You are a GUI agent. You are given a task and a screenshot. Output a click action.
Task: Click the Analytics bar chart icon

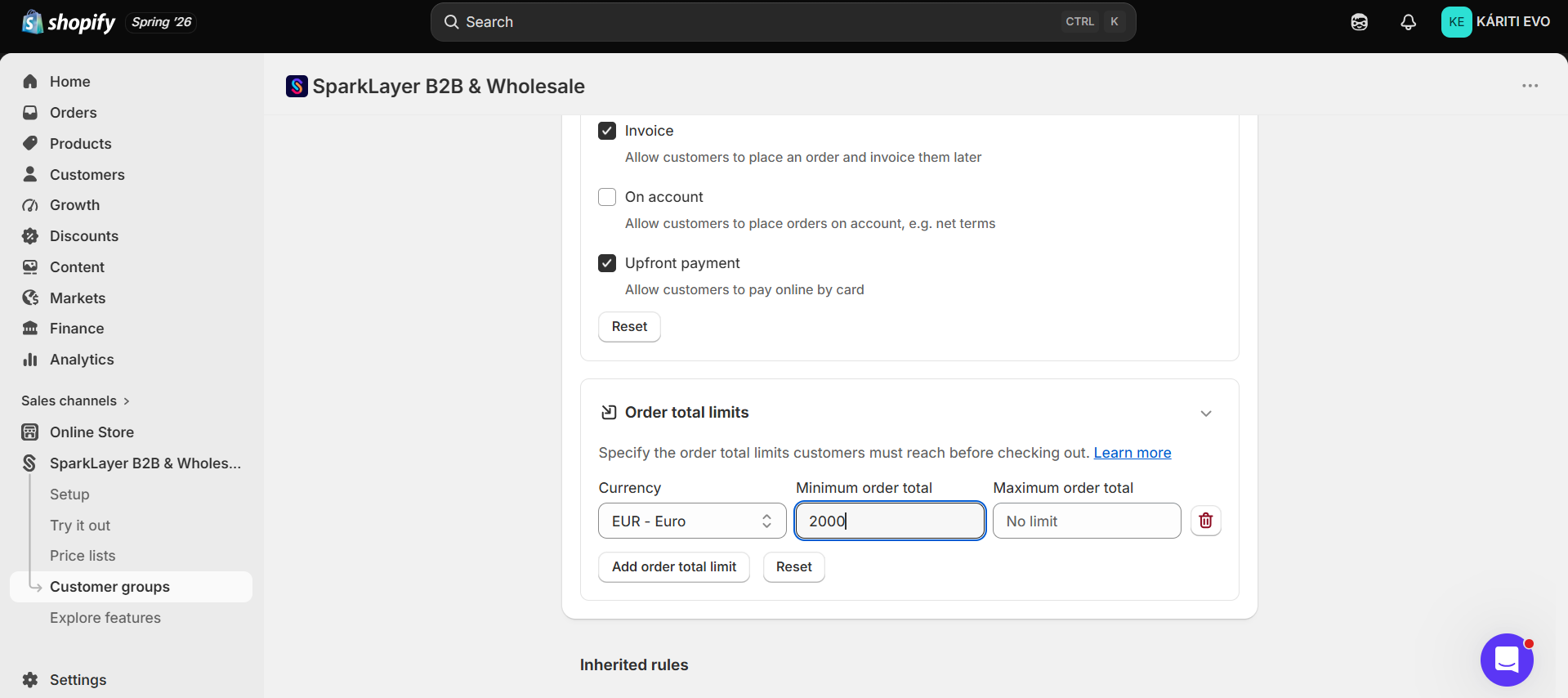pyautogui.click(x=30, y=360)
